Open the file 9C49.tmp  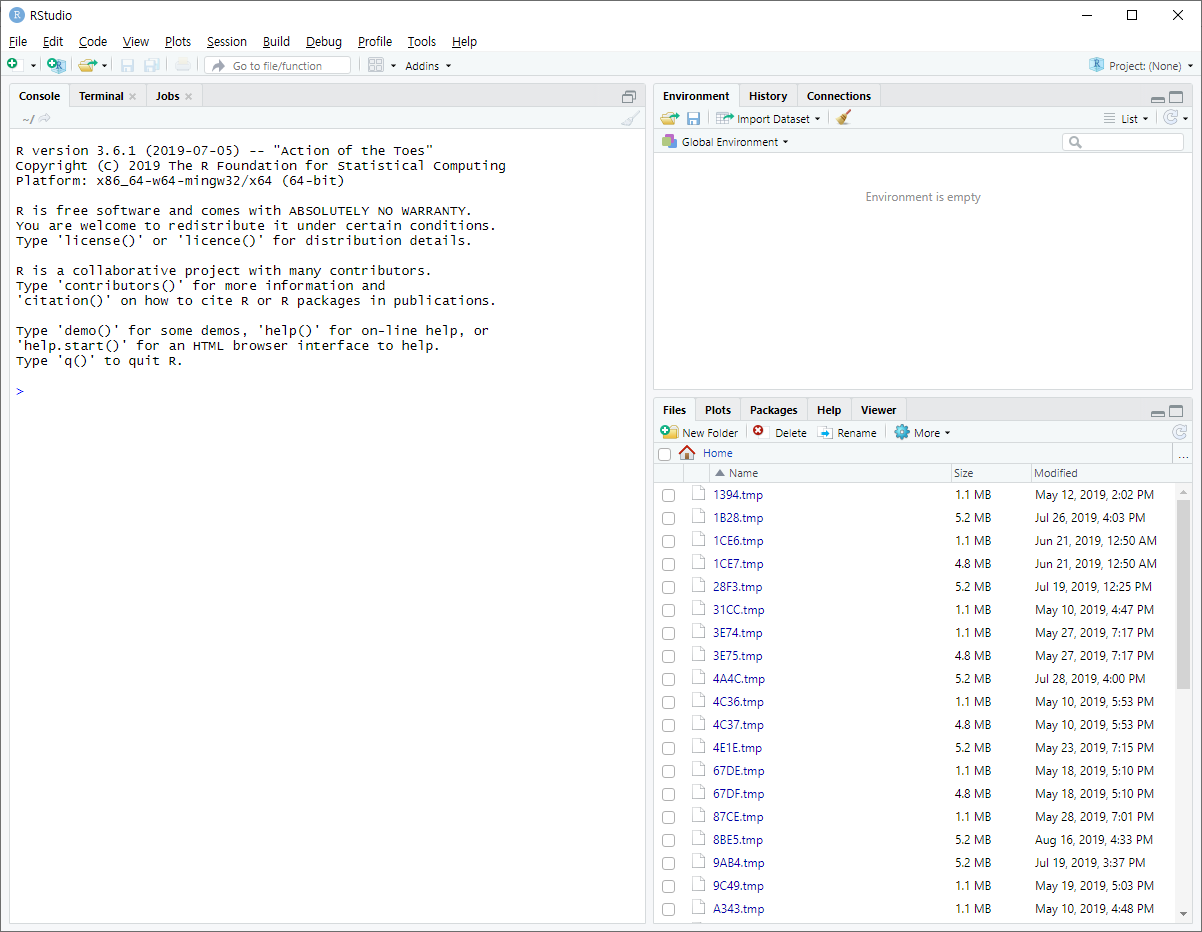point(738,886)
